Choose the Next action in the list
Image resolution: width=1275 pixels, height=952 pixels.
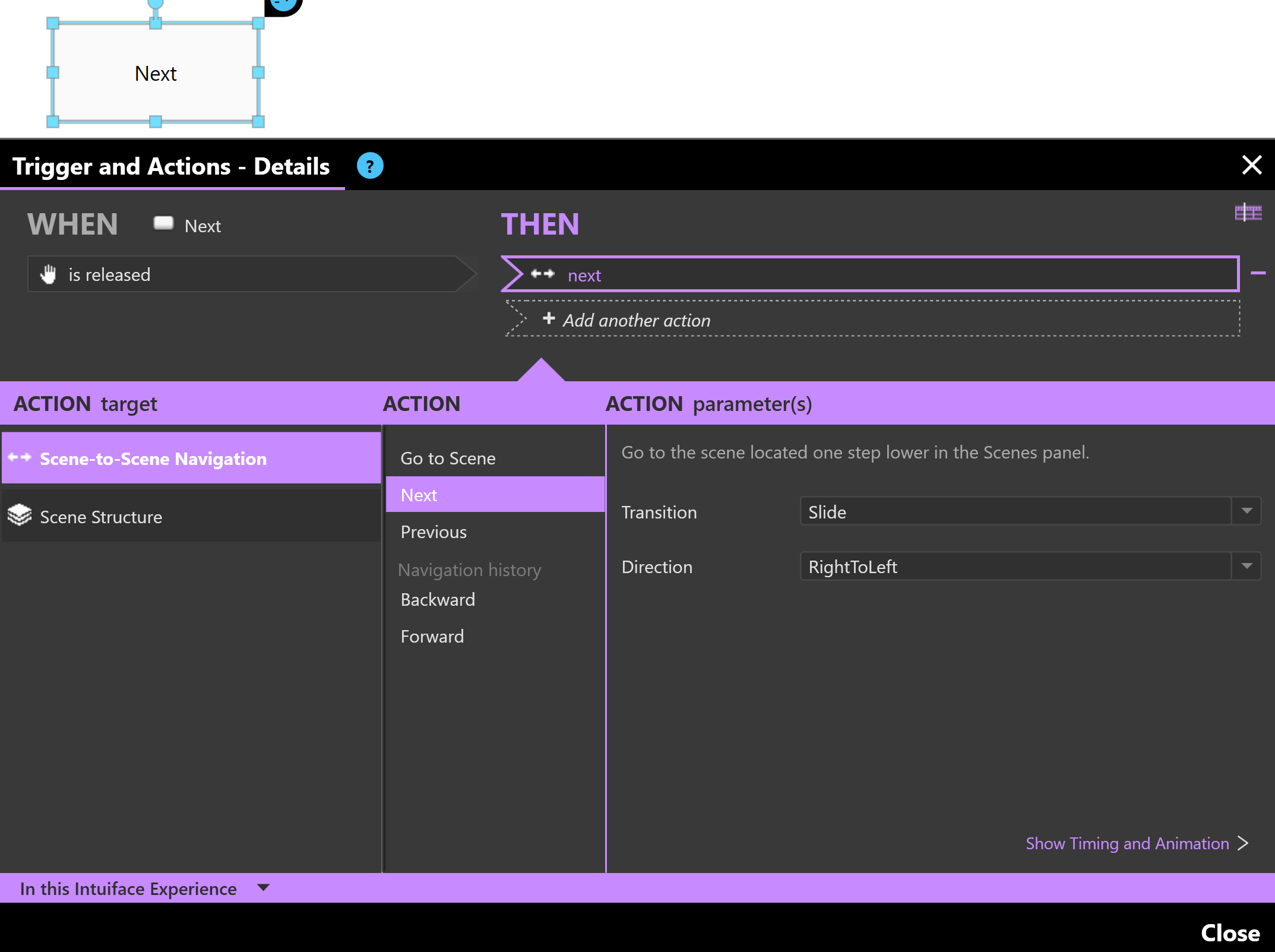495,495
